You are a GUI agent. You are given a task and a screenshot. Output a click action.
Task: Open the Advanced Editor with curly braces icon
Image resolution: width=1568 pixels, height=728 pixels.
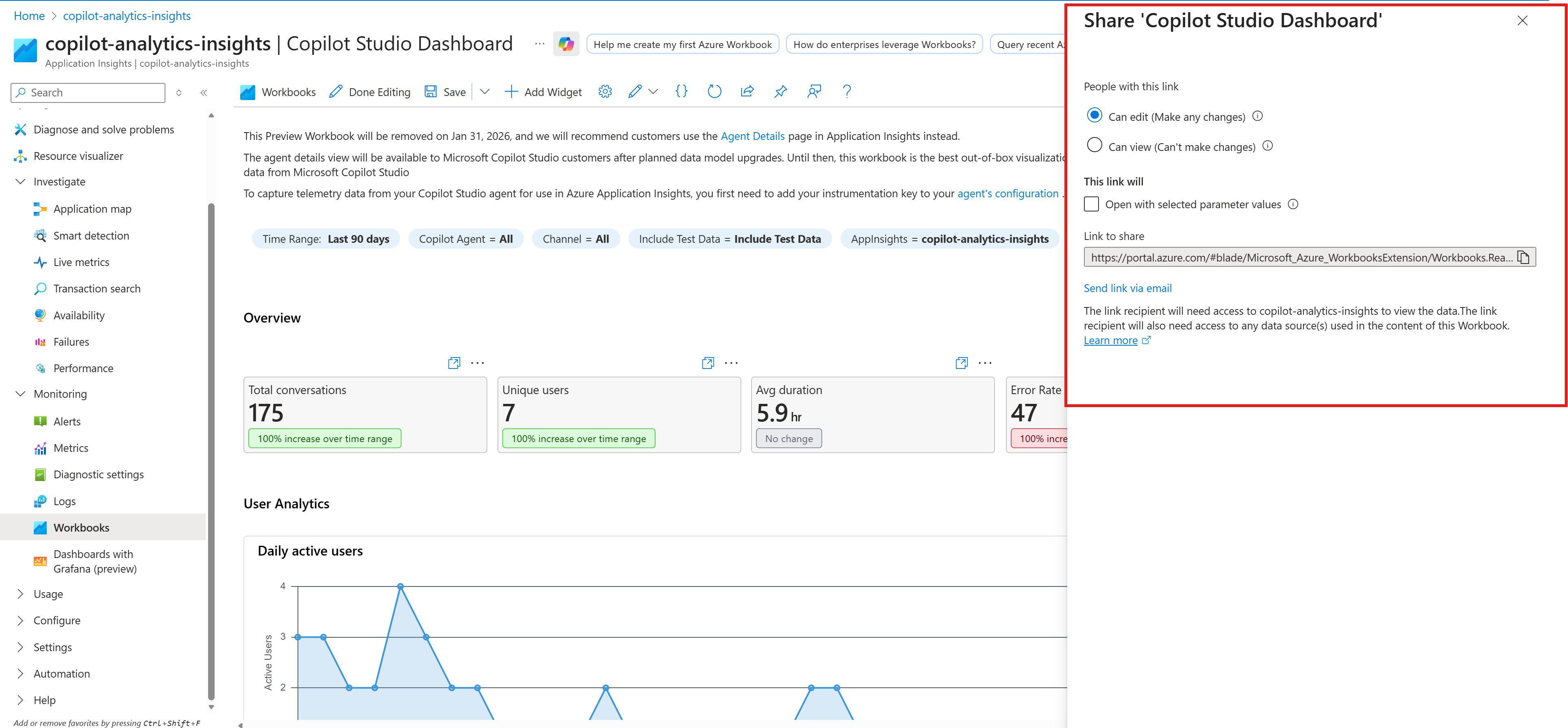pos(681,92)
